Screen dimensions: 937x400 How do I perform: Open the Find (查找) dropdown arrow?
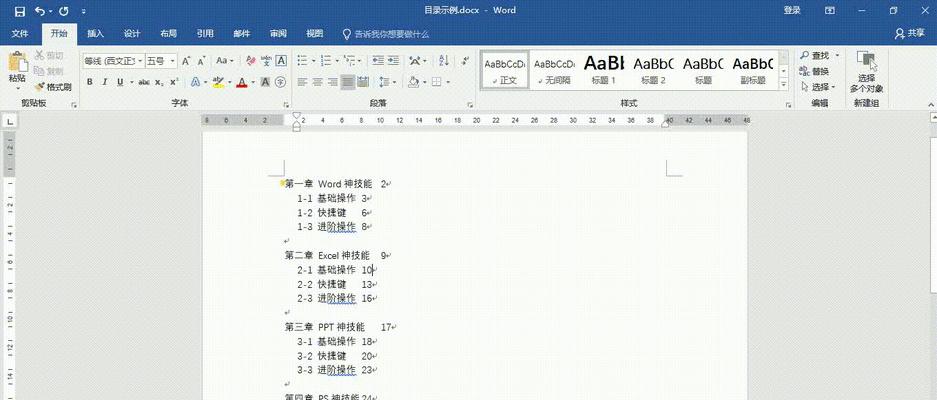[837, 56]
